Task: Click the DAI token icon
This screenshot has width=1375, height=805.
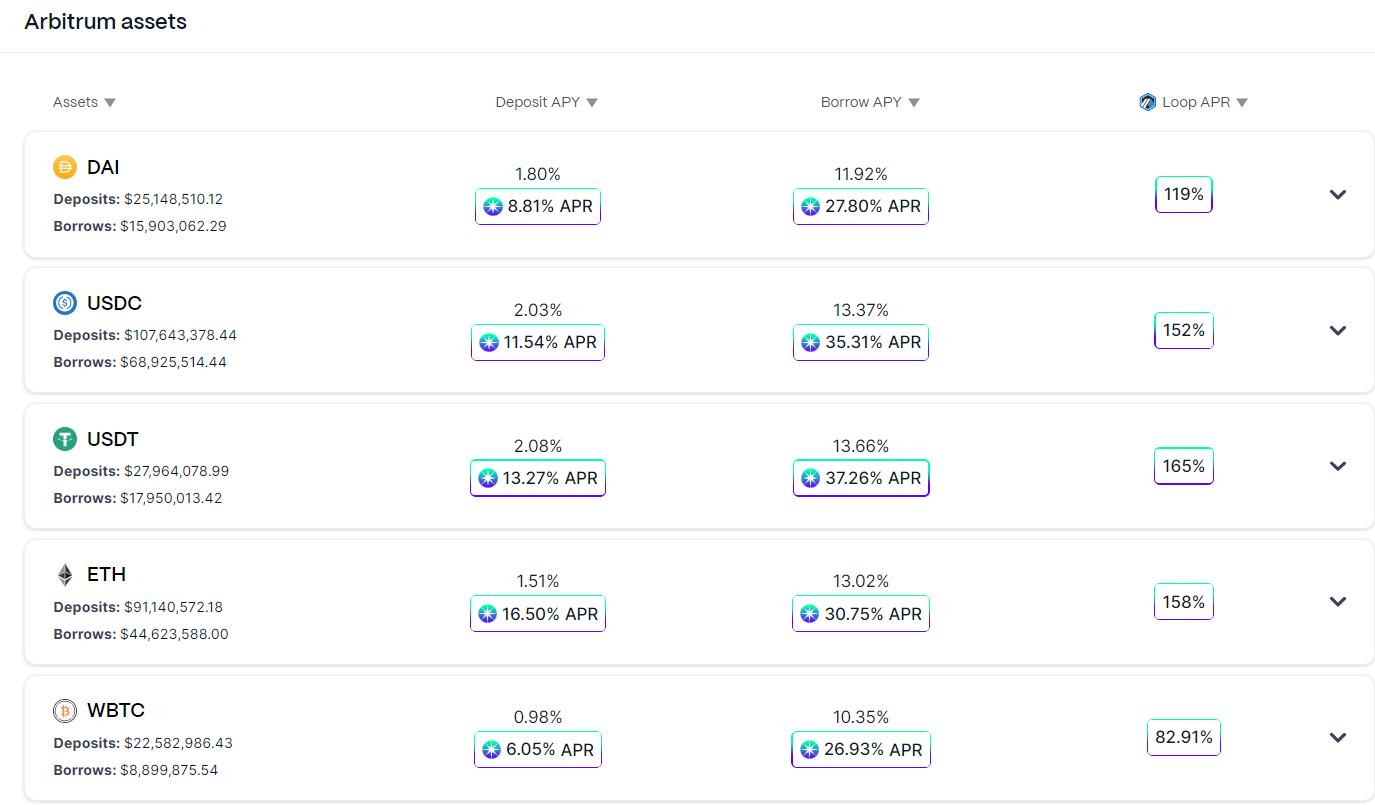Action: (x=65, y=167)
